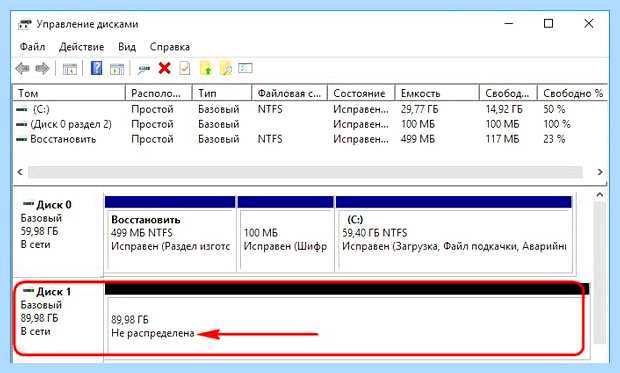Screen dimensions: 620x373
Task: Sort by the Тип column header
Action: [x=222, y=93]
